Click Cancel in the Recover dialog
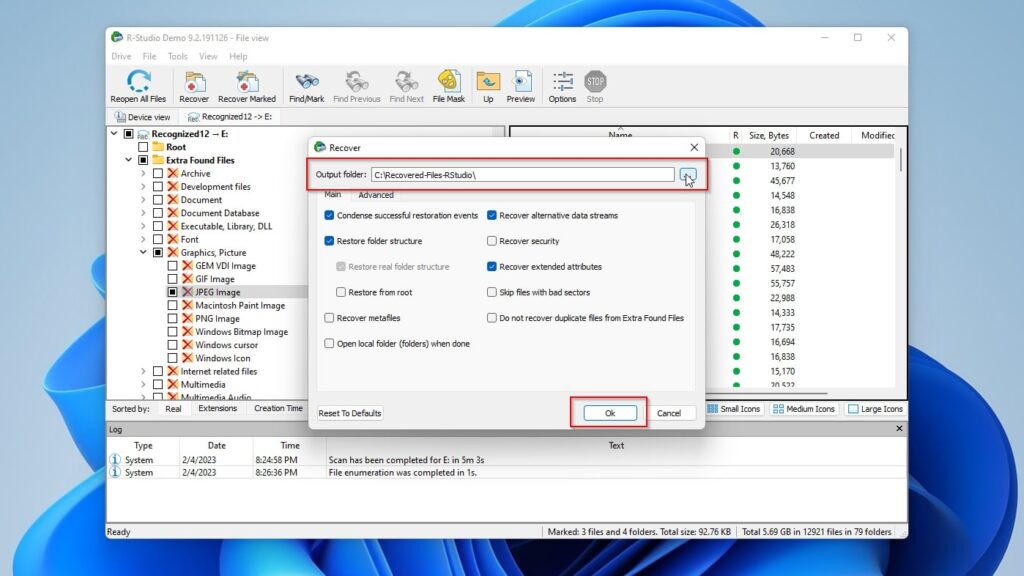 [669, 413]
